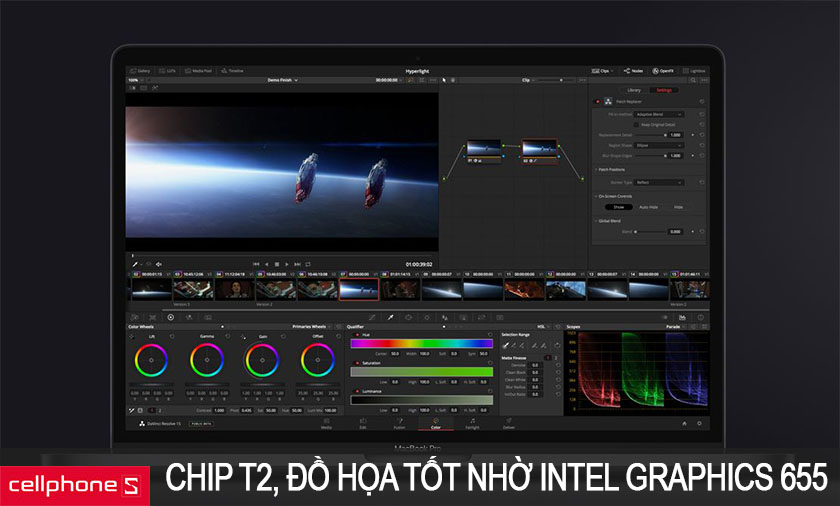This screenshot has width=840, height=506.
Task: Click the OpenFX button in top bar
Action: coord(663,71)
